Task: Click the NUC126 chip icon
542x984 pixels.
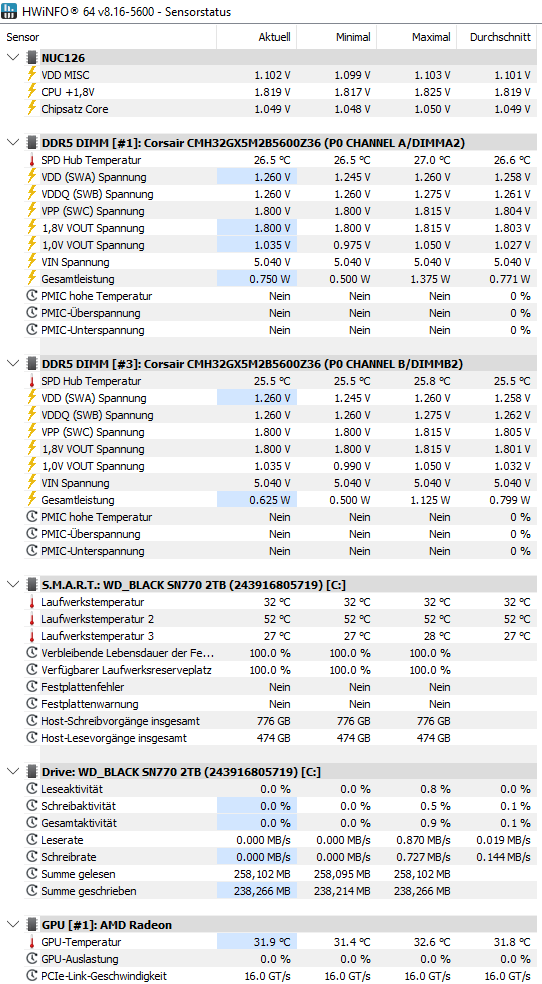Action: [31, 58]
